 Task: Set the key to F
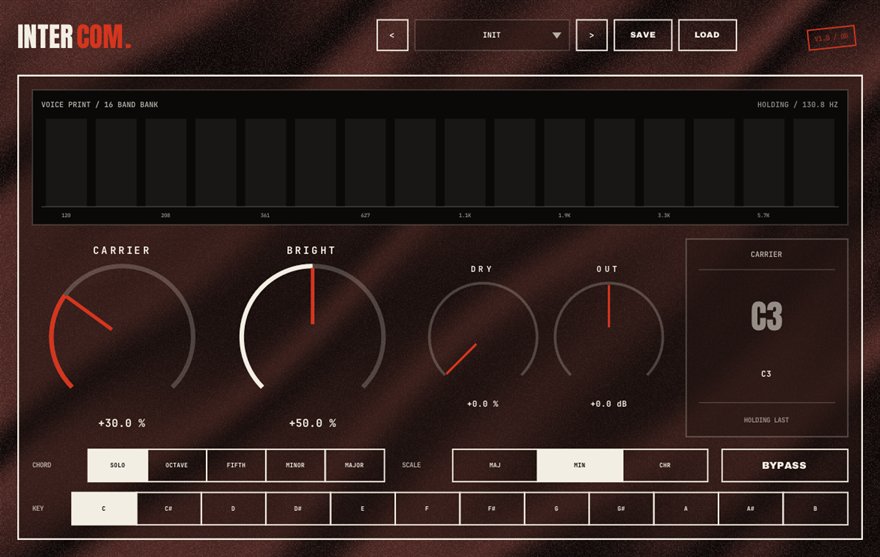click(427, 509)
